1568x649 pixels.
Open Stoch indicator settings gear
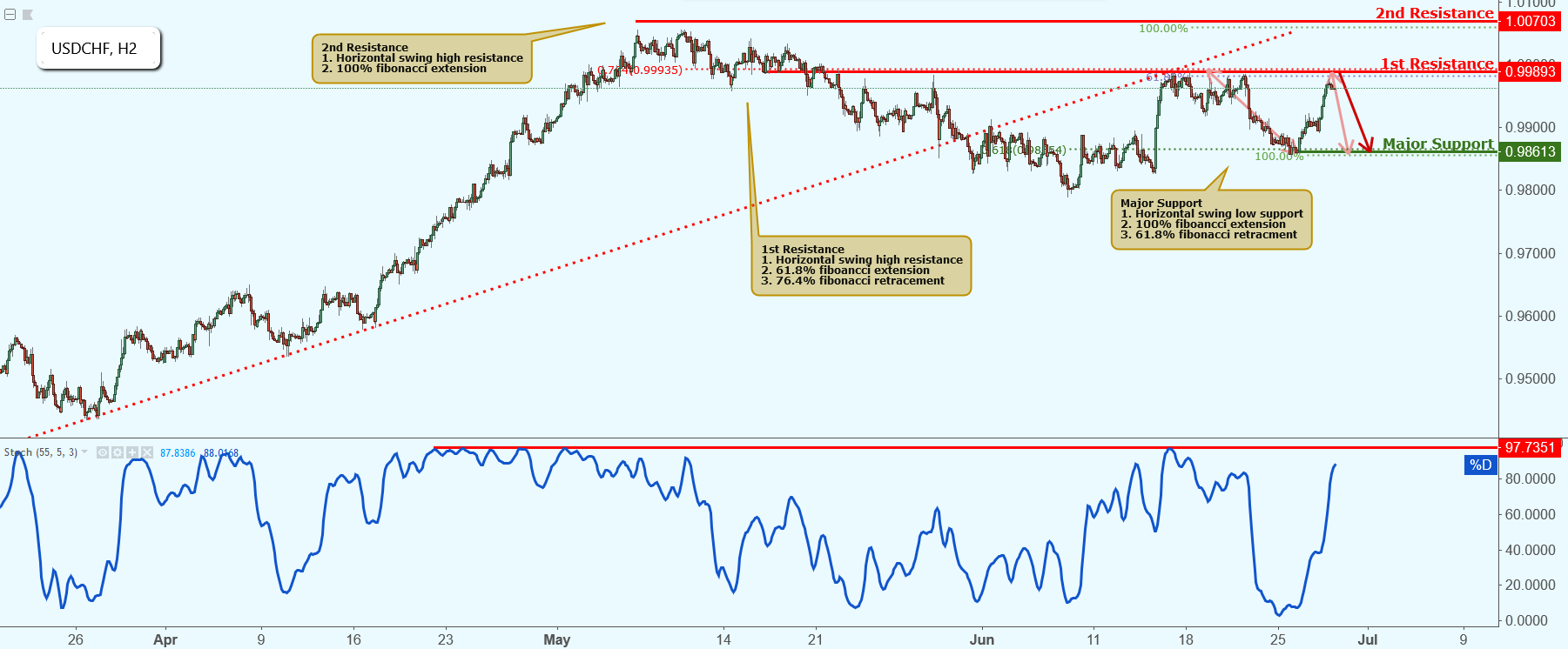(x=118, y=452)
